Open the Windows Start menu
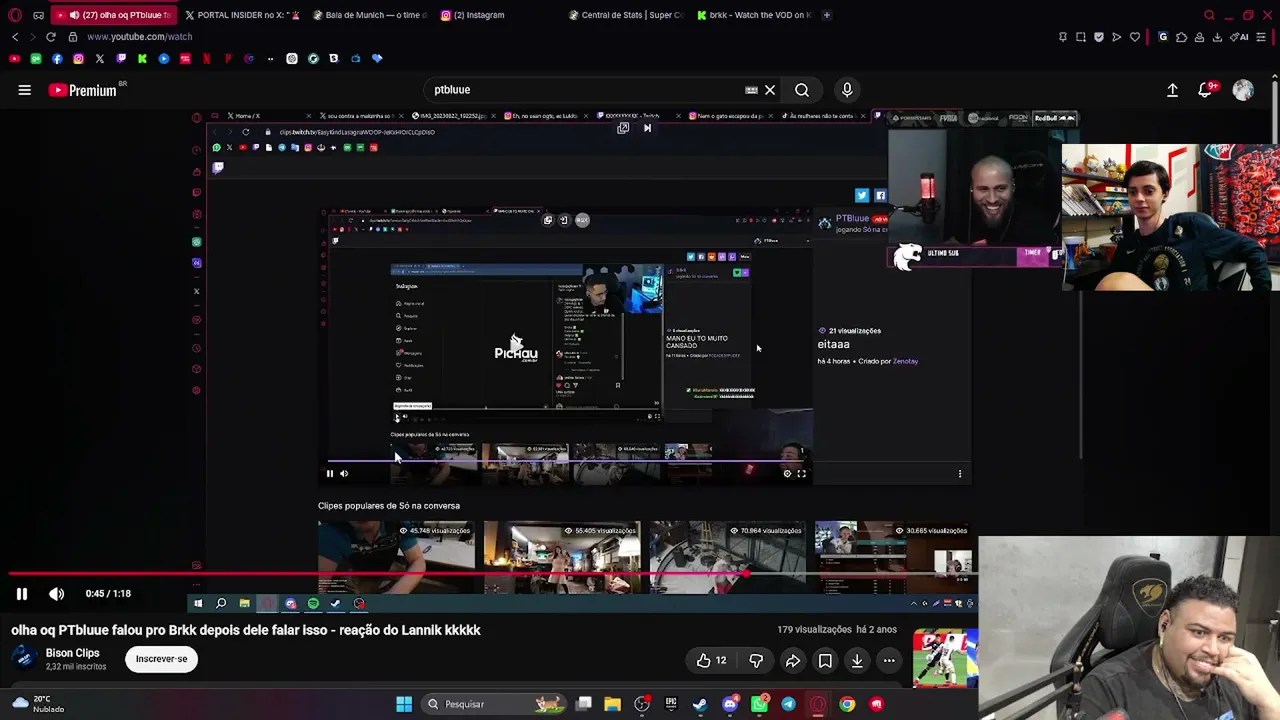Viewport: 1280px width, 720px height. pos(404,704)
